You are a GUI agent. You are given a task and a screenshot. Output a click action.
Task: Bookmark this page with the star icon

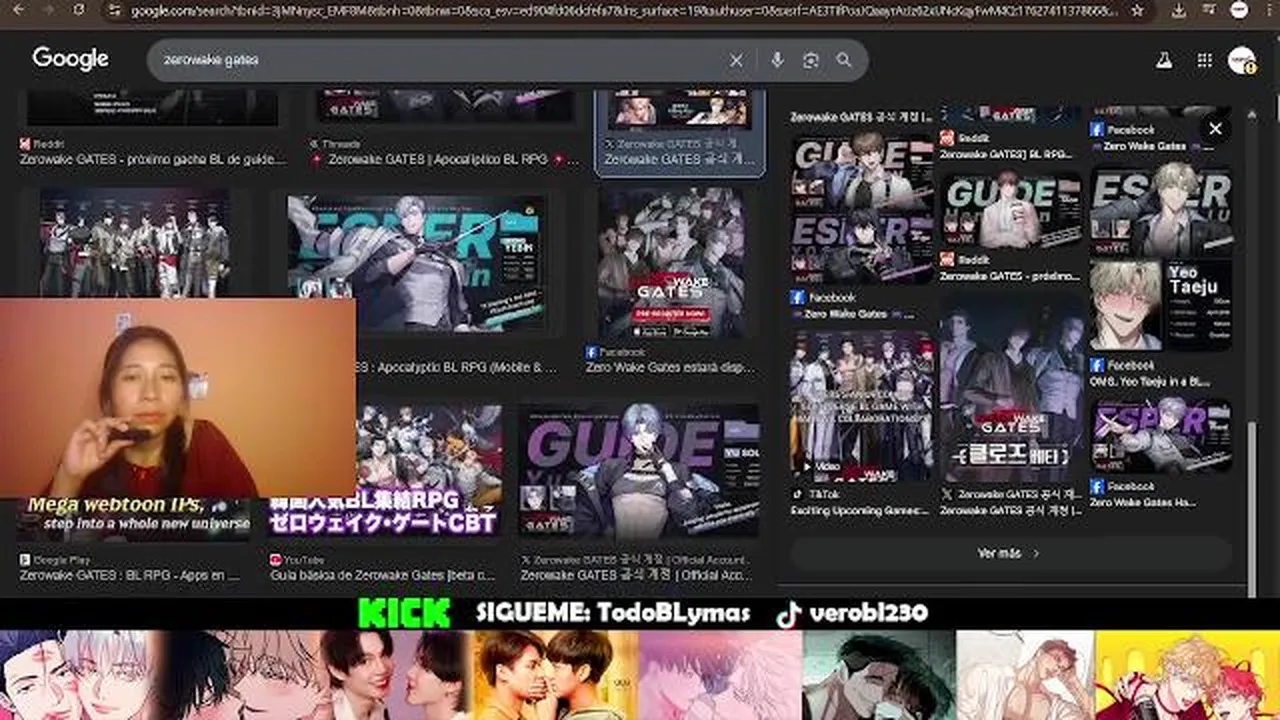click(1137, 10)
